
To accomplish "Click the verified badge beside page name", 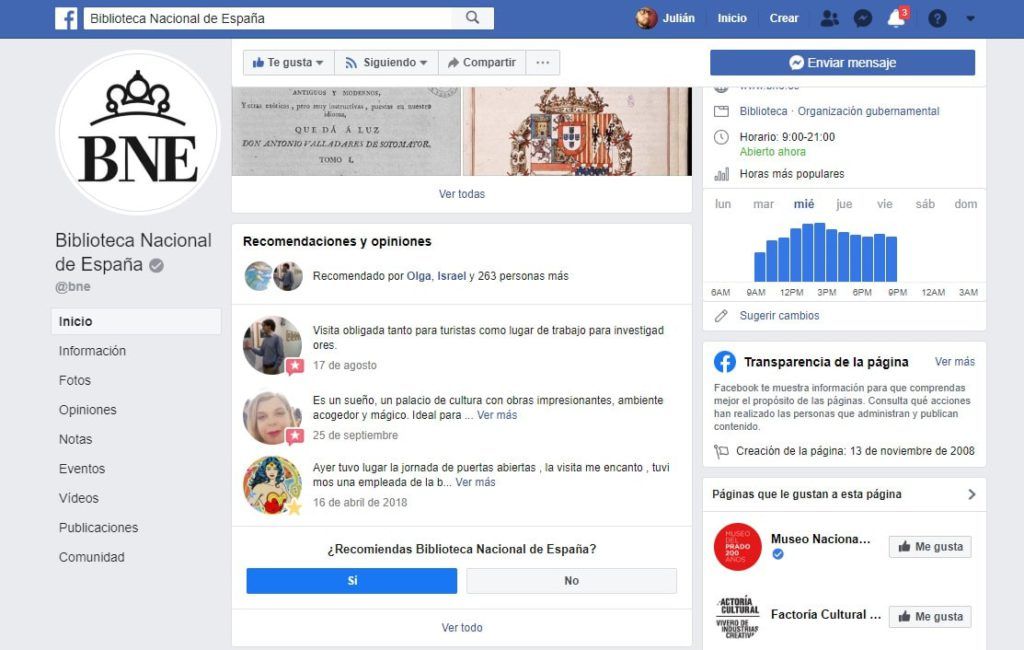I will pos(156,265).
